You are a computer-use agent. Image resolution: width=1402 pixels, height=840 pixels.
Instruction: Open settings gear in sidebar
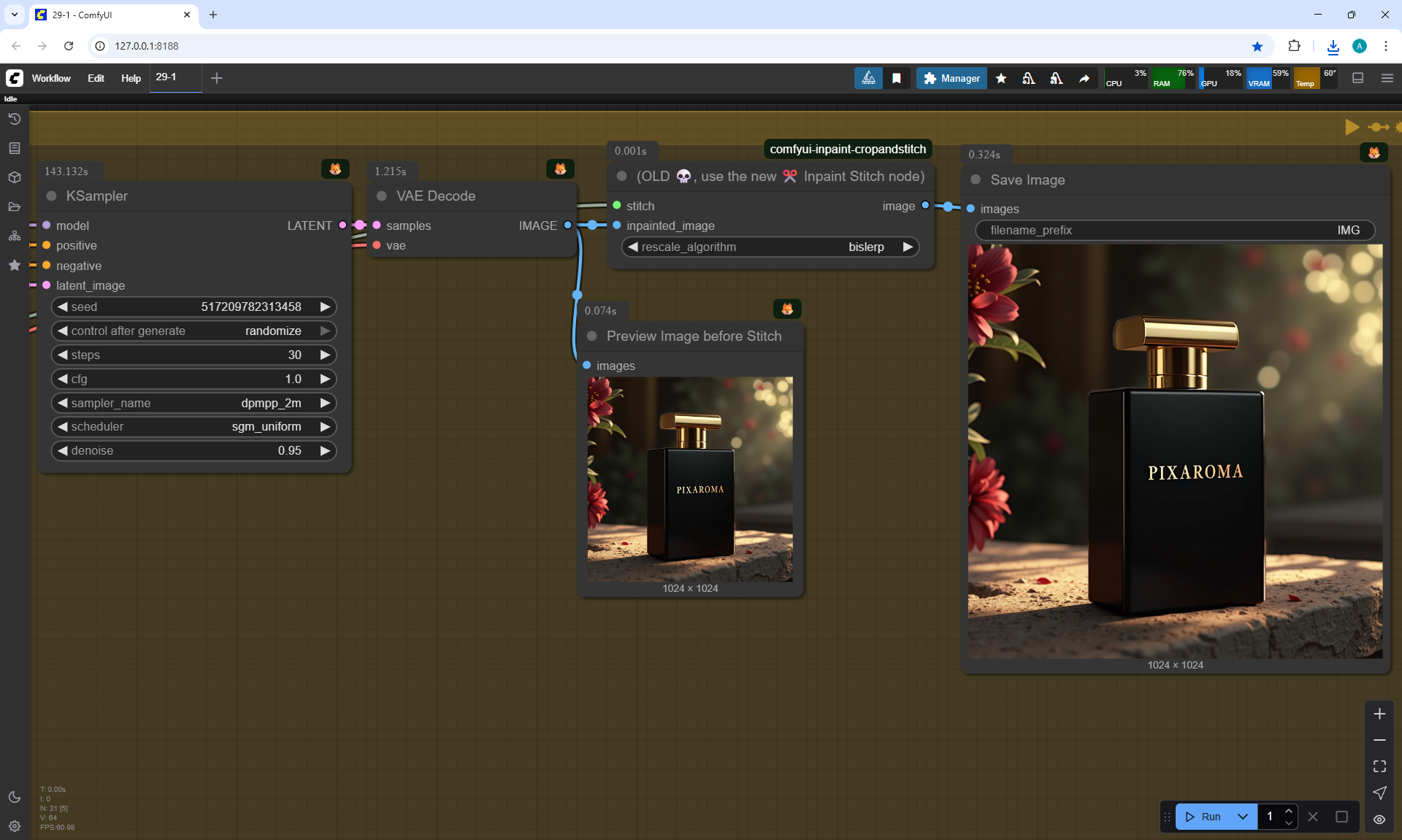(14, 826)
